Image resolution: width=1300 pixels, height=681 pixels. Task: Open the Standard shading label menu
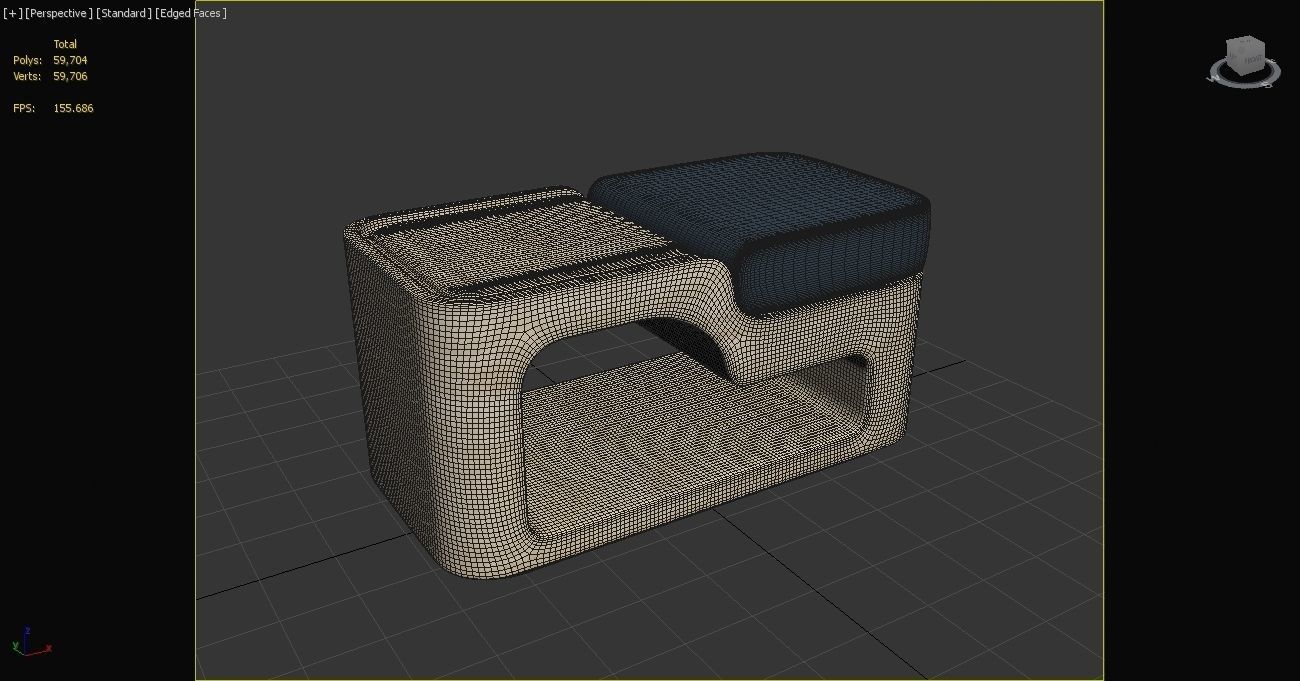124,13
